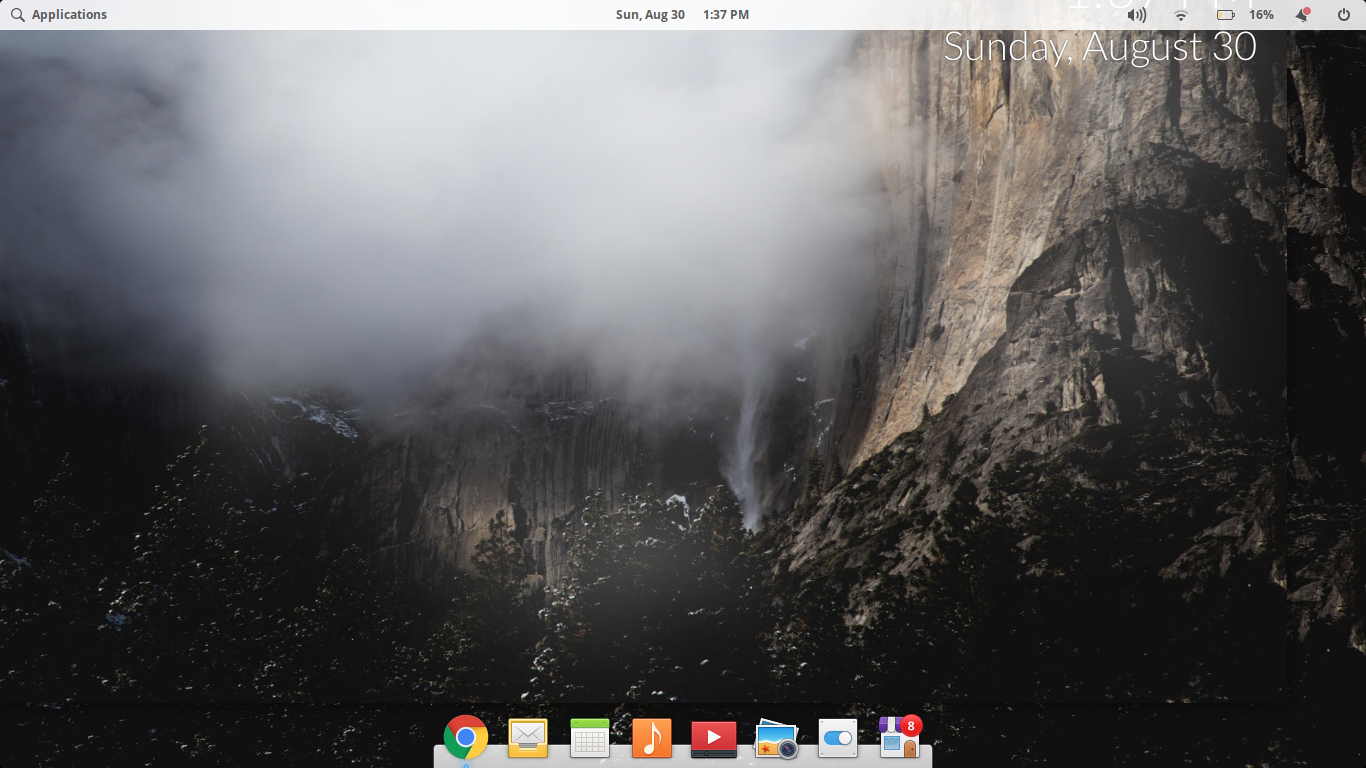Click the search magnifier beside Applications
1366x768 pixels.
pos(16,14)
